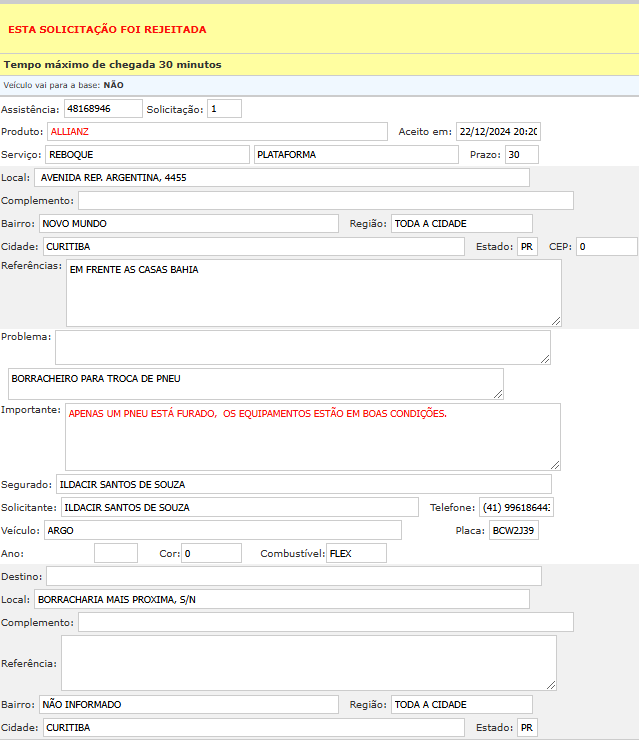
Task: Click the Importante text area with red text
Action: [x=312, y=436]
